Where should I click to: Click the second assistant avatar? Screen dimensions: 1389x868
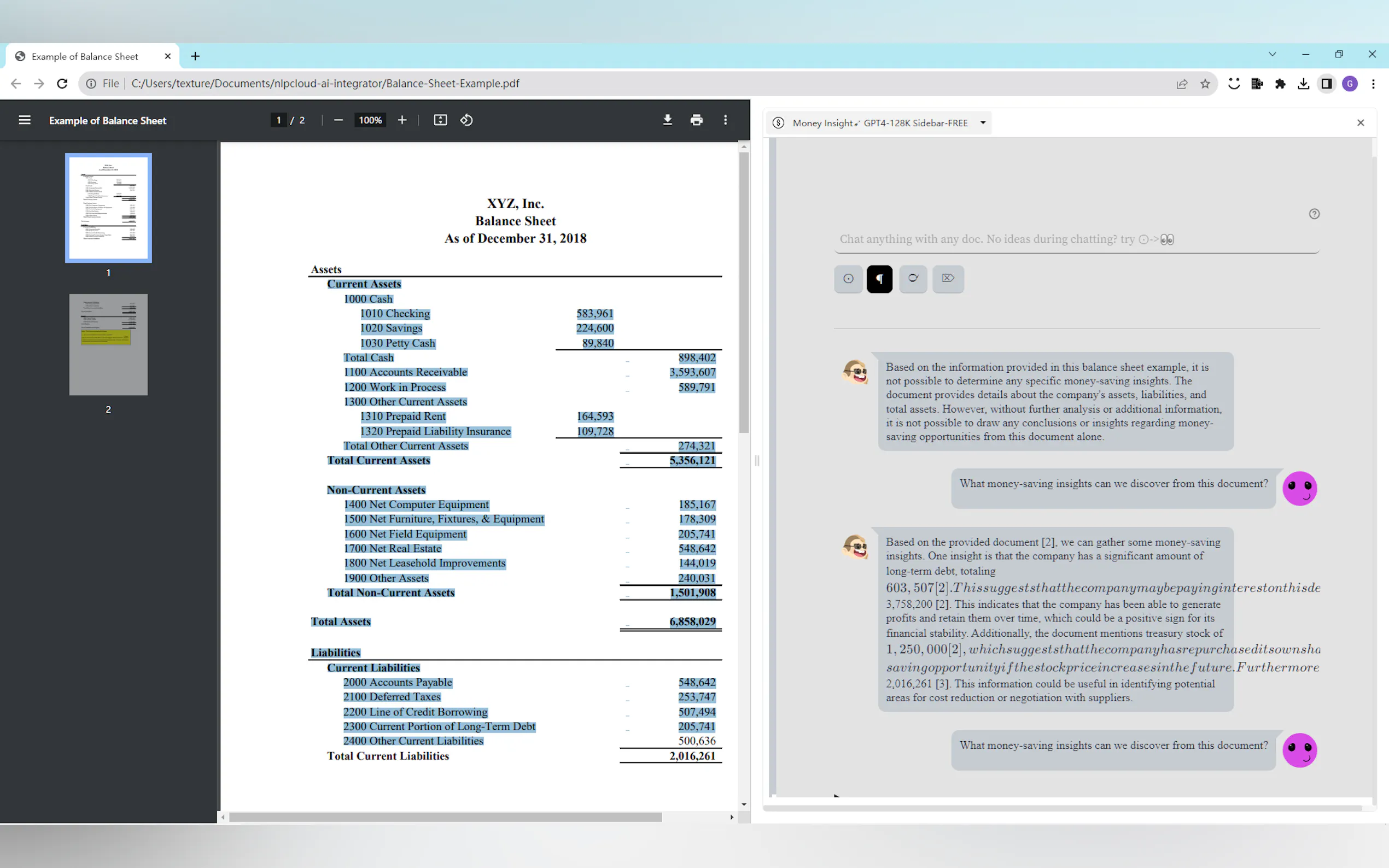pos(855,547)
